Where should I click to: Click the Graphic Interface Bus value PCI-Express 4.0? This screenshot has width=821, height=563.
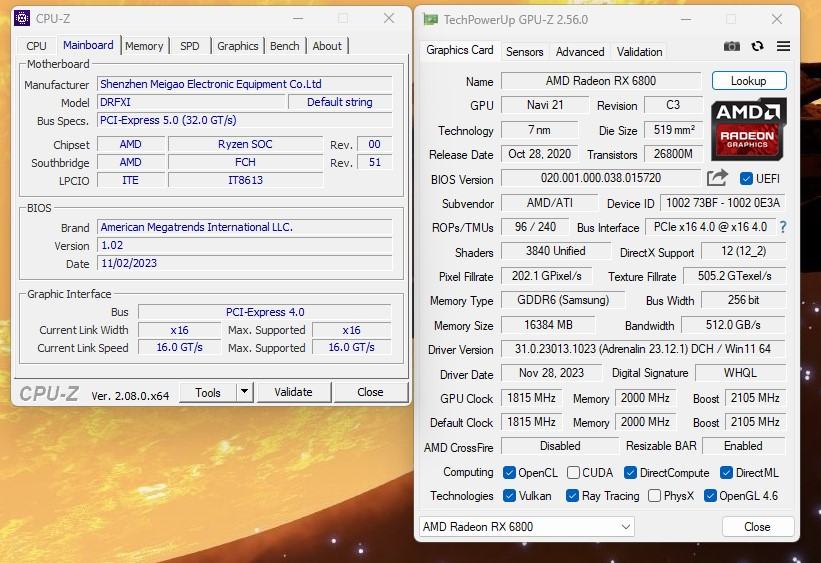264,312
